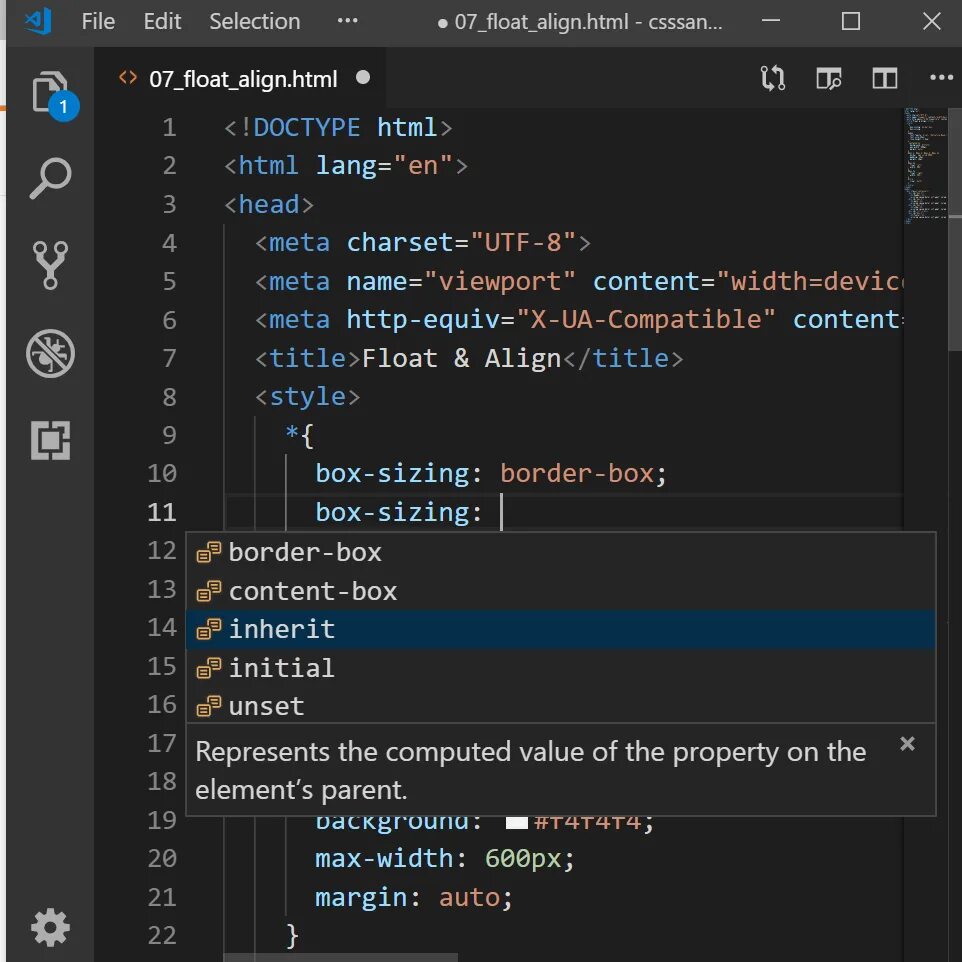Click the "viewport" string on line 5
Viewport: 962px width, 962px height.
499,282
